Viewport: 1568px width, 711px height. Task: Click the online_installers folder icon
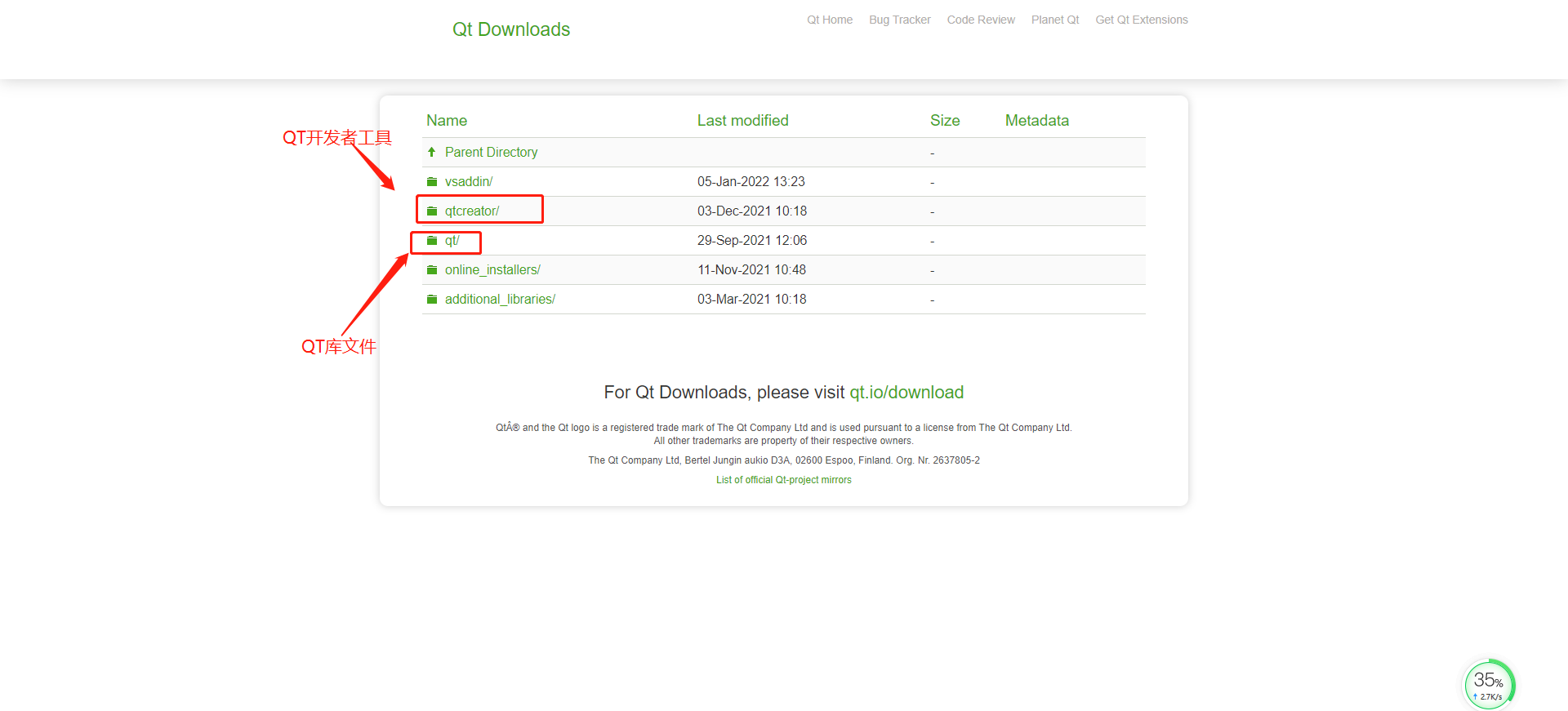(x=432, y=269)
